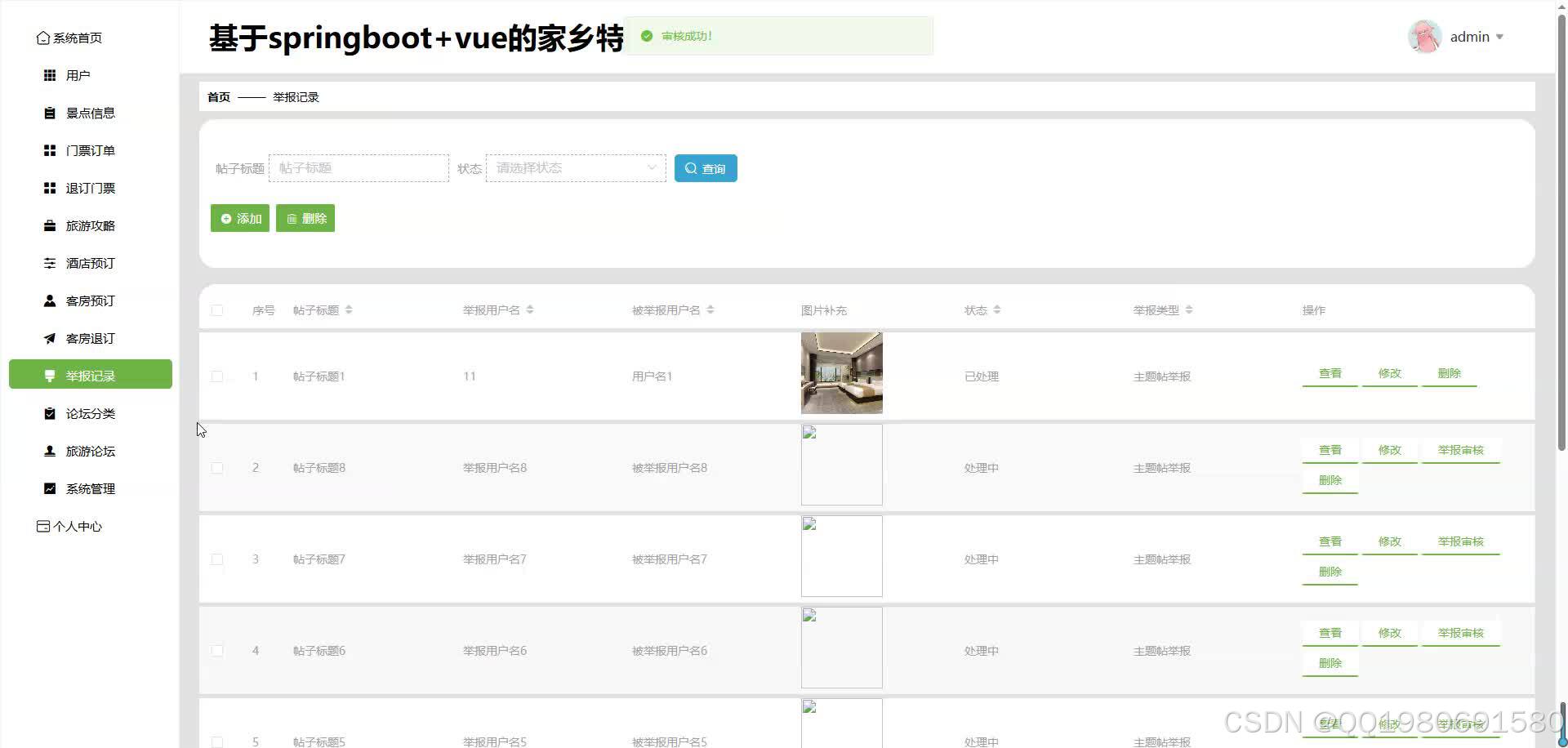Click the grid icon next to 用户

(x=50, y=75)
